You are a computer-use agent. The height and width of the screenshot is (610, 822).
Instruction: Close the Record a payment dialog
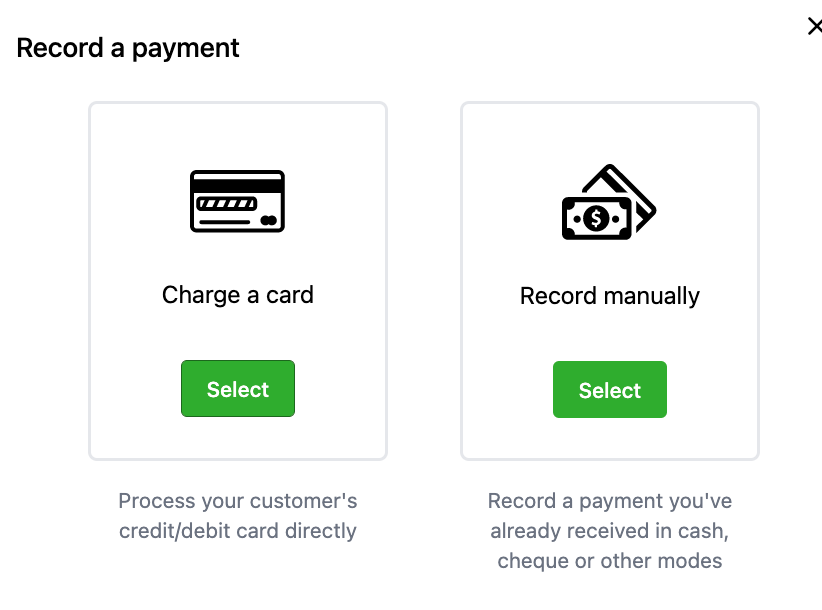click(814, 27)
